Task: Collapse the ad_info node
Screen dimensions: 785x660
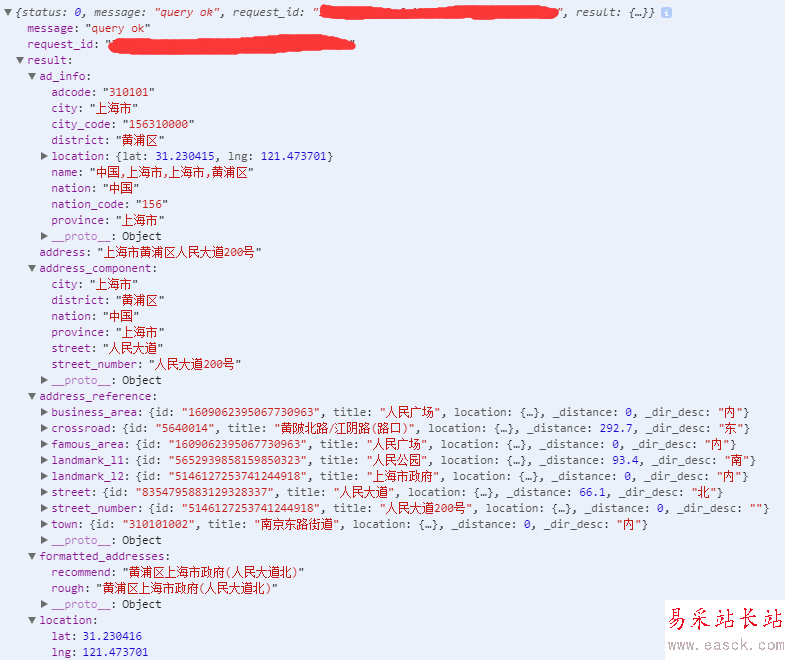Action: coord(32,77)
